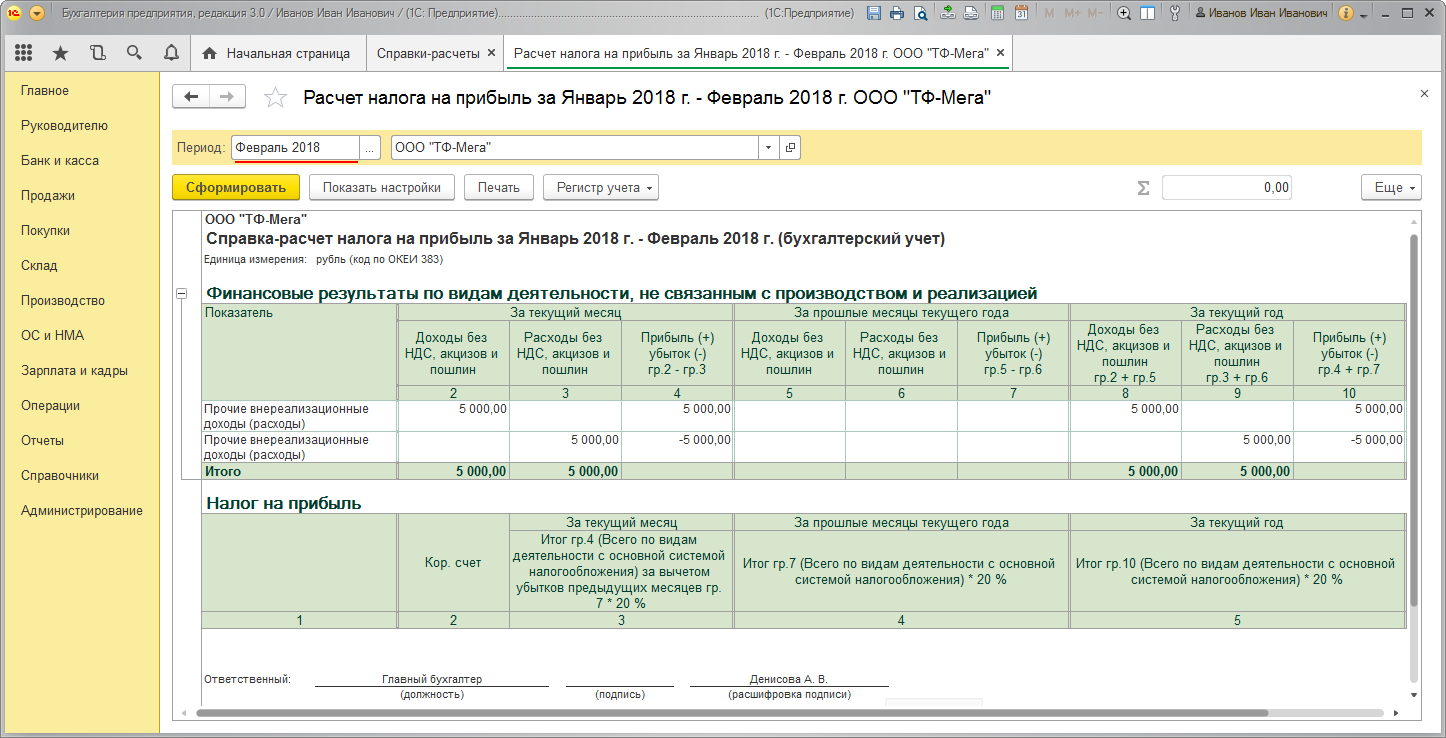The height and width of the screenshot is (738, 1446).
Task: Click user name Иванов Иван Иванович
Action: [1260, 14]
